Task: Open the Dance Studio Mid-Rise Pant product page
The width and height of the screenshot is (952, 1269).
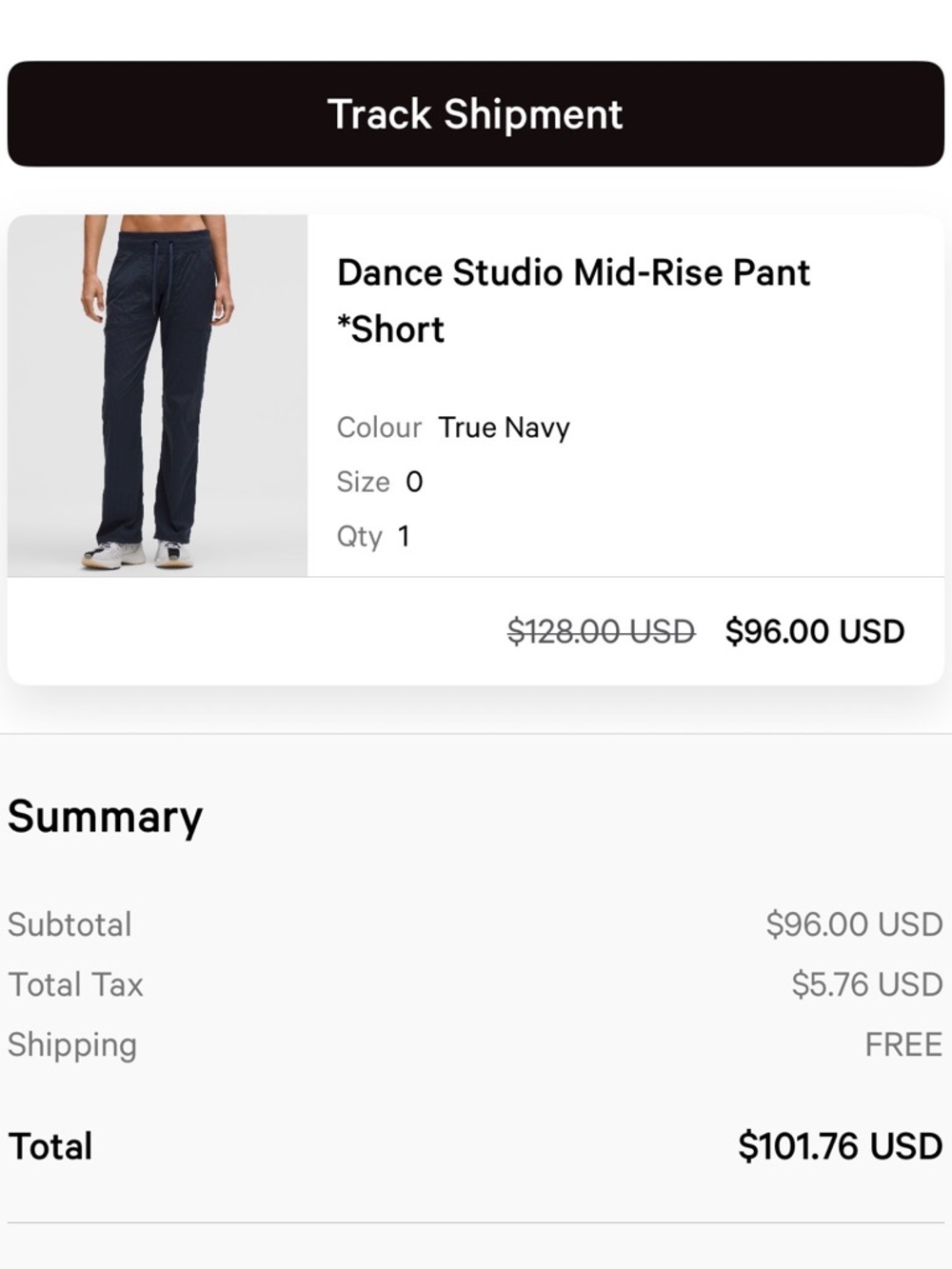Action: click(x=572, y=272)
